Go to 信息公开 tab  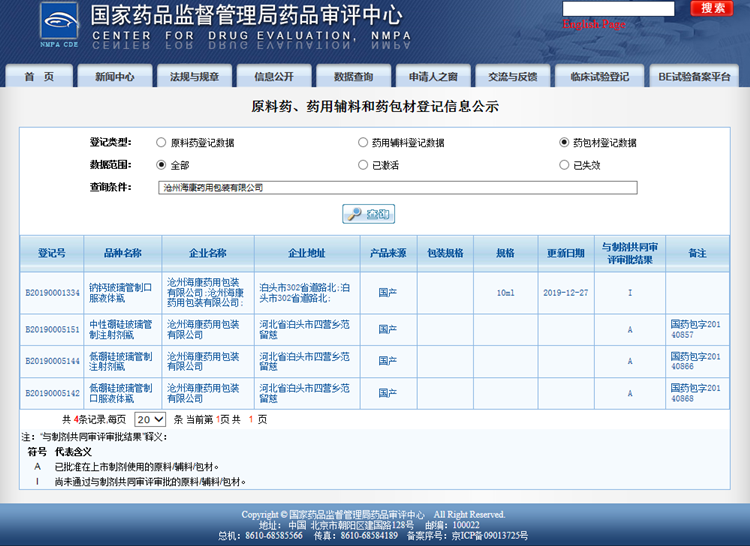pyautogui.click(x=274, y=77)
